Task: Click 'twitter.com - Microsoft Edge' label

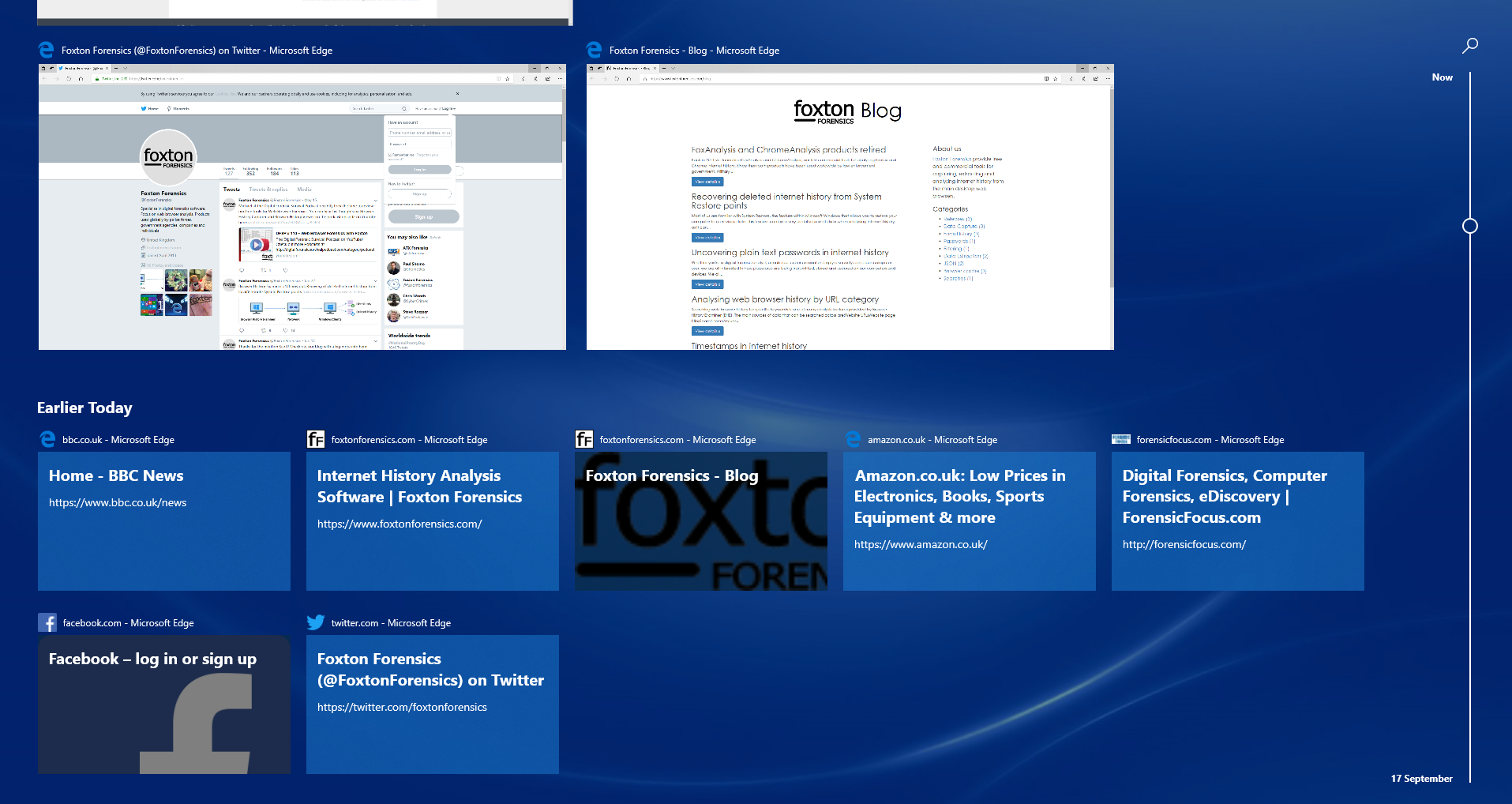Action: (391, 623)
